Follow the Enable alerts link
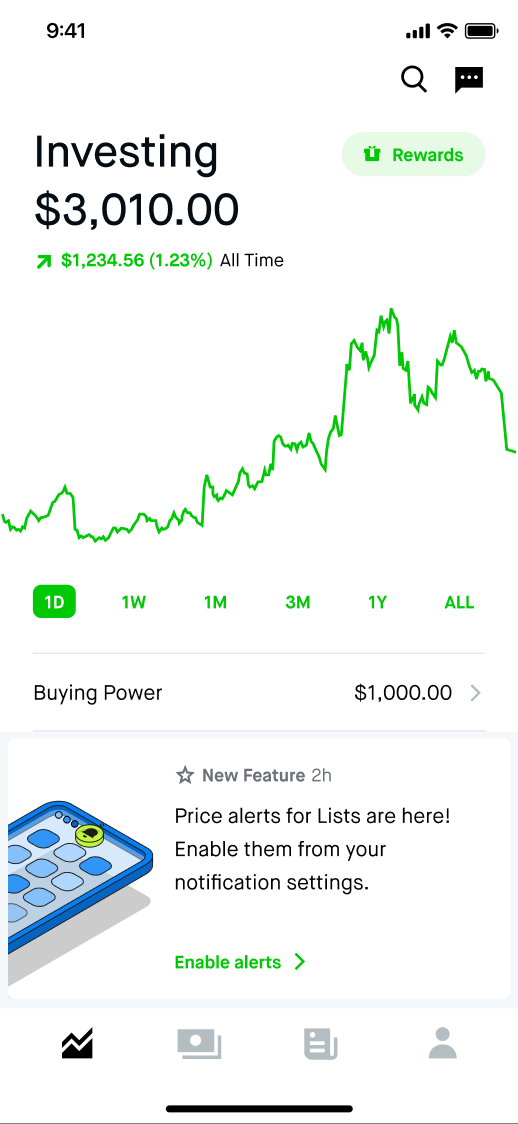 coord(228,961)
